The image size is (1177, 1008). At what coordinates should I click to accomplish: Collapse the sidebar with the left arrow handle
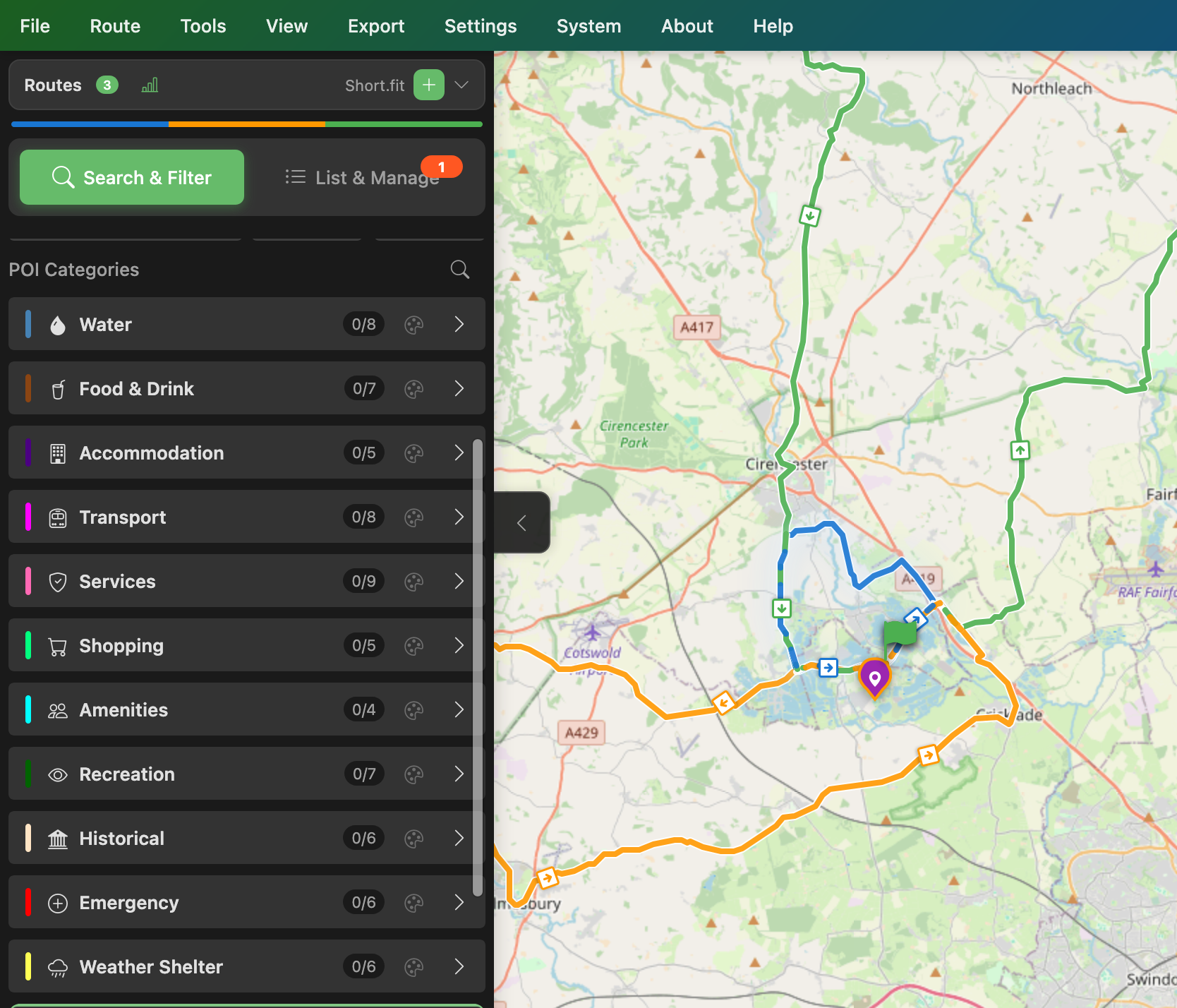(521, 523)
